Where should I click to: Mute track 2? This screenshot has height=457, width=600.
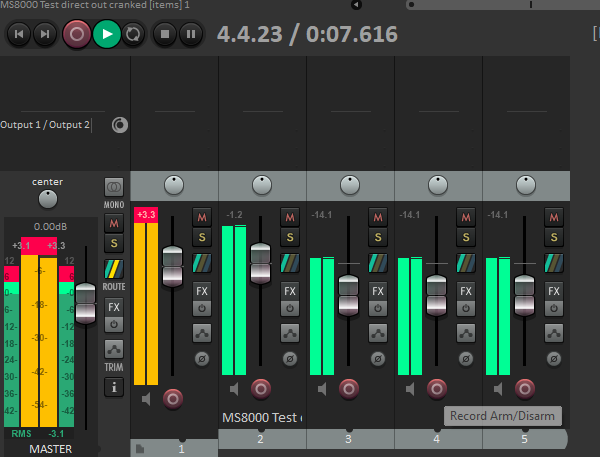(x=289, y=216)
